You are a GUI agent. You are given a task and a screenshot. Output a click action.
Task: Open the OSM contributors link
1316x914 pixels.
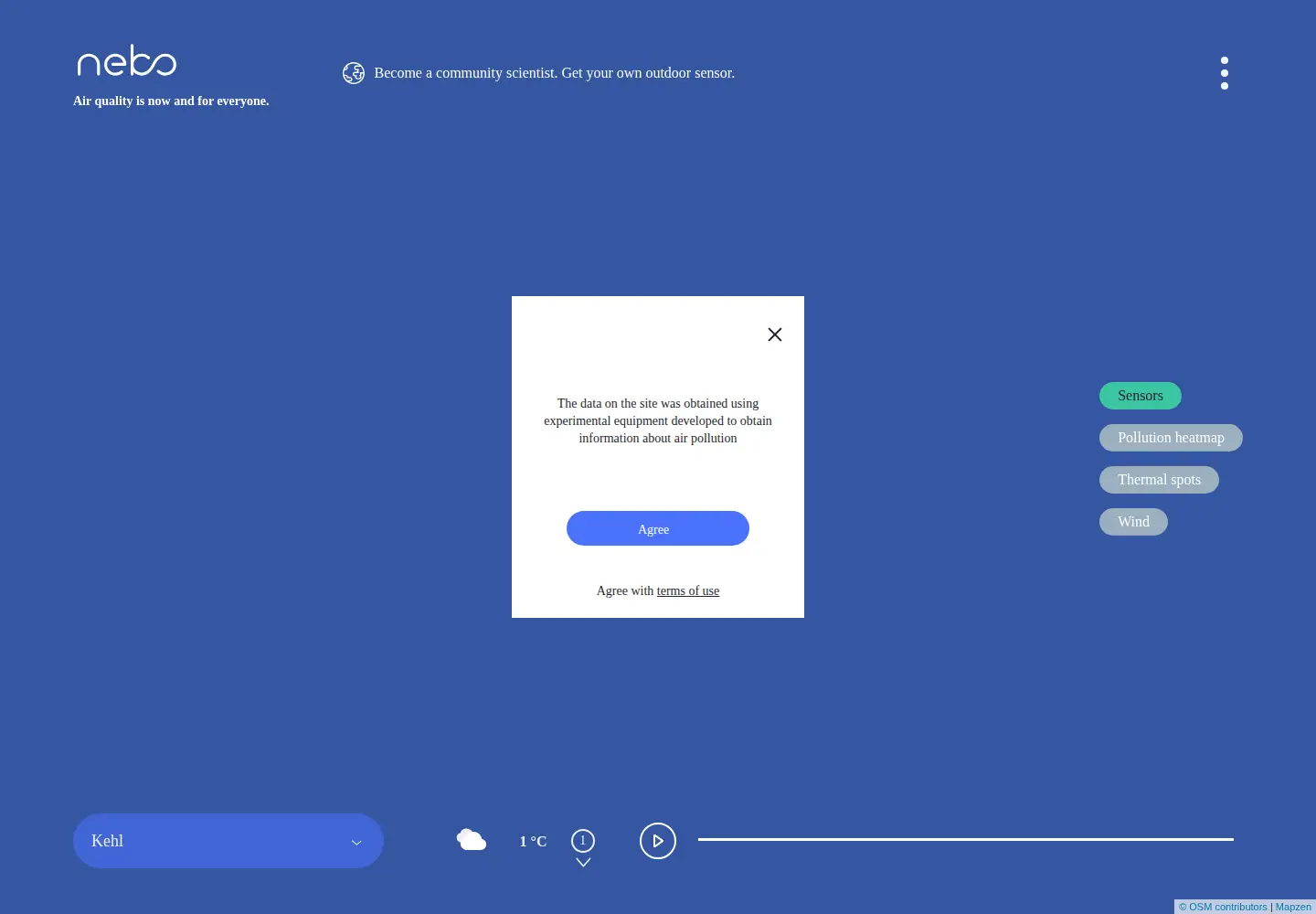click(1223, 907)
